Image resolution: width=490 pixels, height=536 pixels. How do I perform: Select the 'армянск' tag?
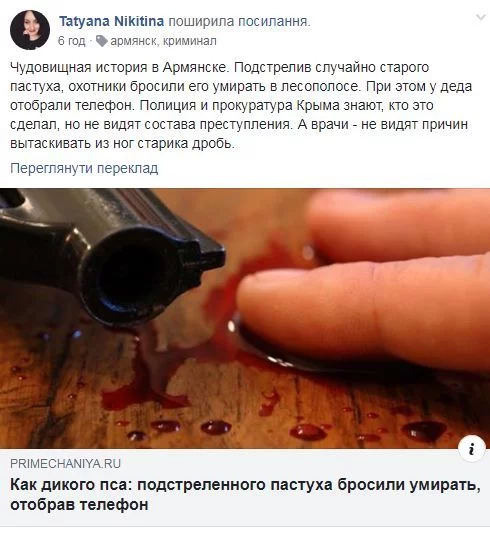(133, 41)
